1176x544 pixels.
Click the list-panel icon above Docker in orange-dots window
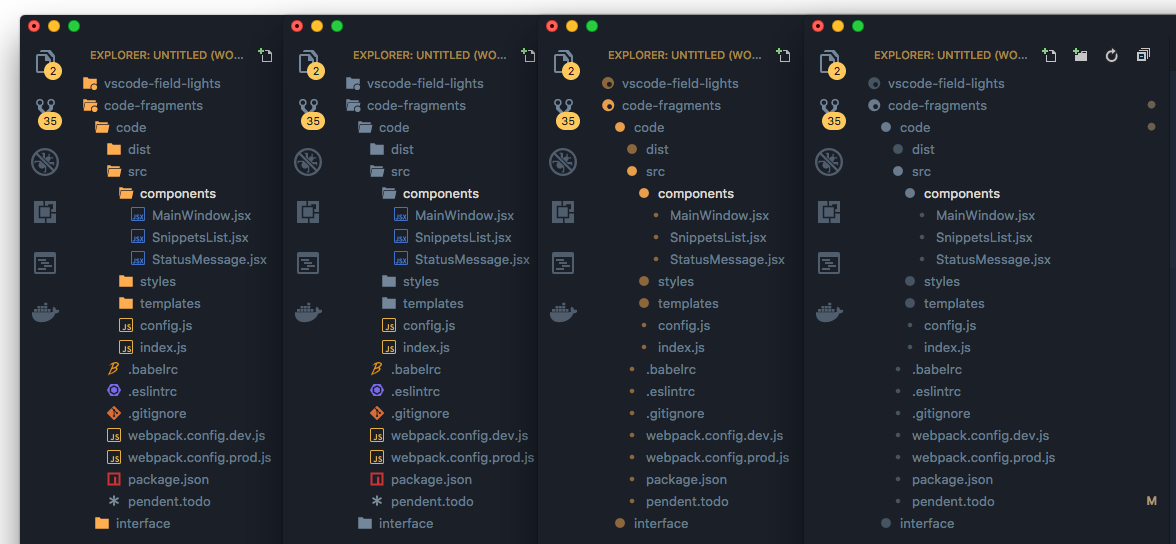(563, 263)
